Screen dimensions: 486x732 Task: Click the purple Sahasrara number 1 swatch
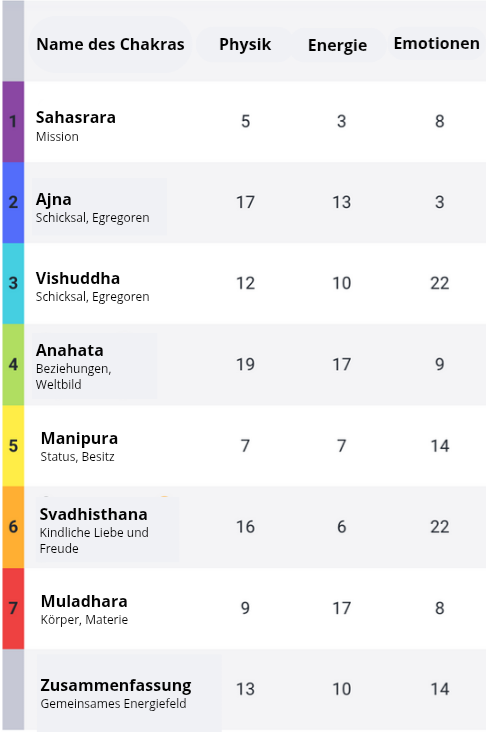pos(13,121)
